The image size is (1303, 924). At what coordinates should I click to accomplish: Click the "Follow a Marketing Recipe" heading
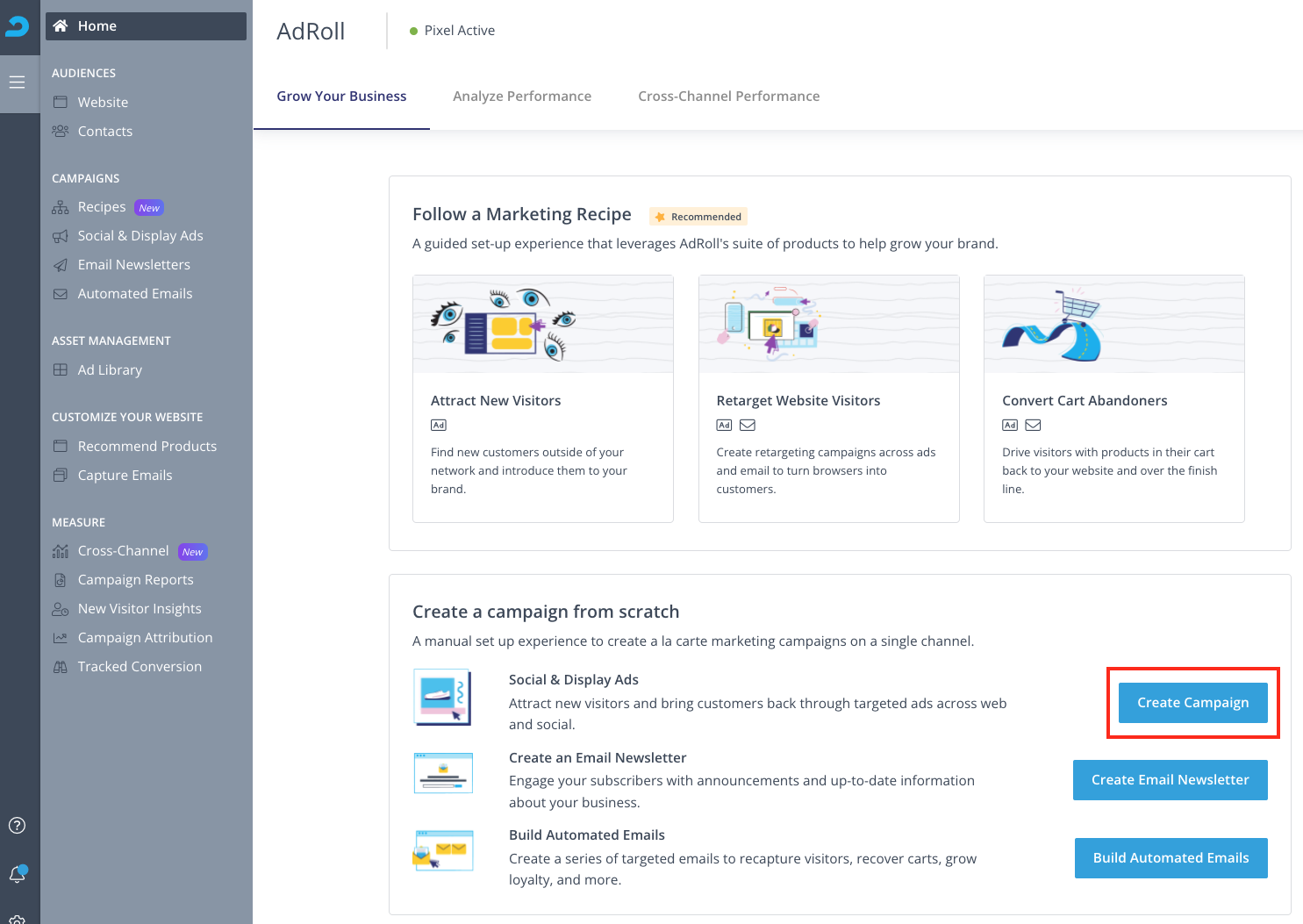tap(522, 215)
